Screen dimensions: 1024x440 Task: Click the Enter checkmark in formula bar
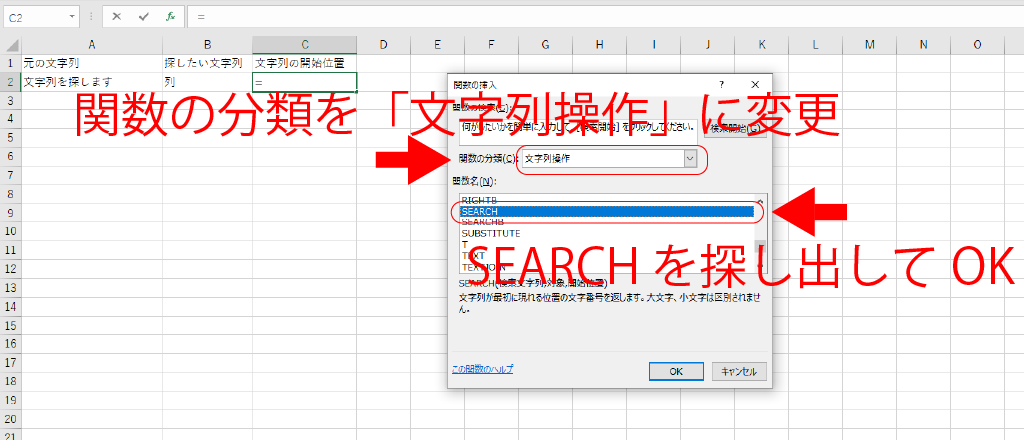point(144,17)
